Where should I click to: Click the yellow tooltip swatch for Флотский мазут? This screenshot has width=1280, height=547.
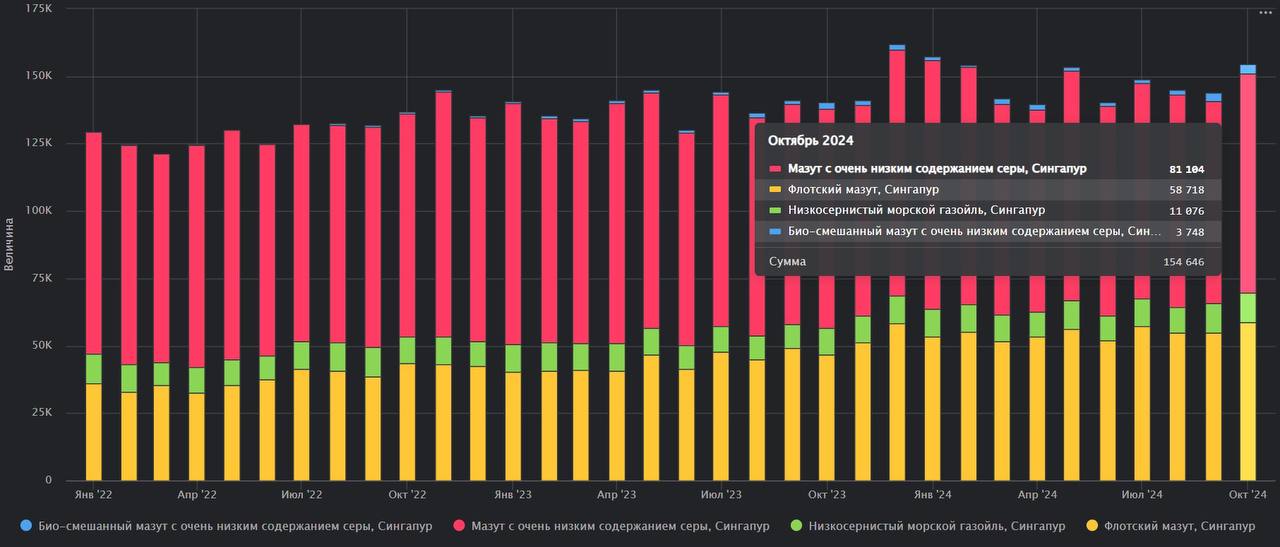point(774,190)
